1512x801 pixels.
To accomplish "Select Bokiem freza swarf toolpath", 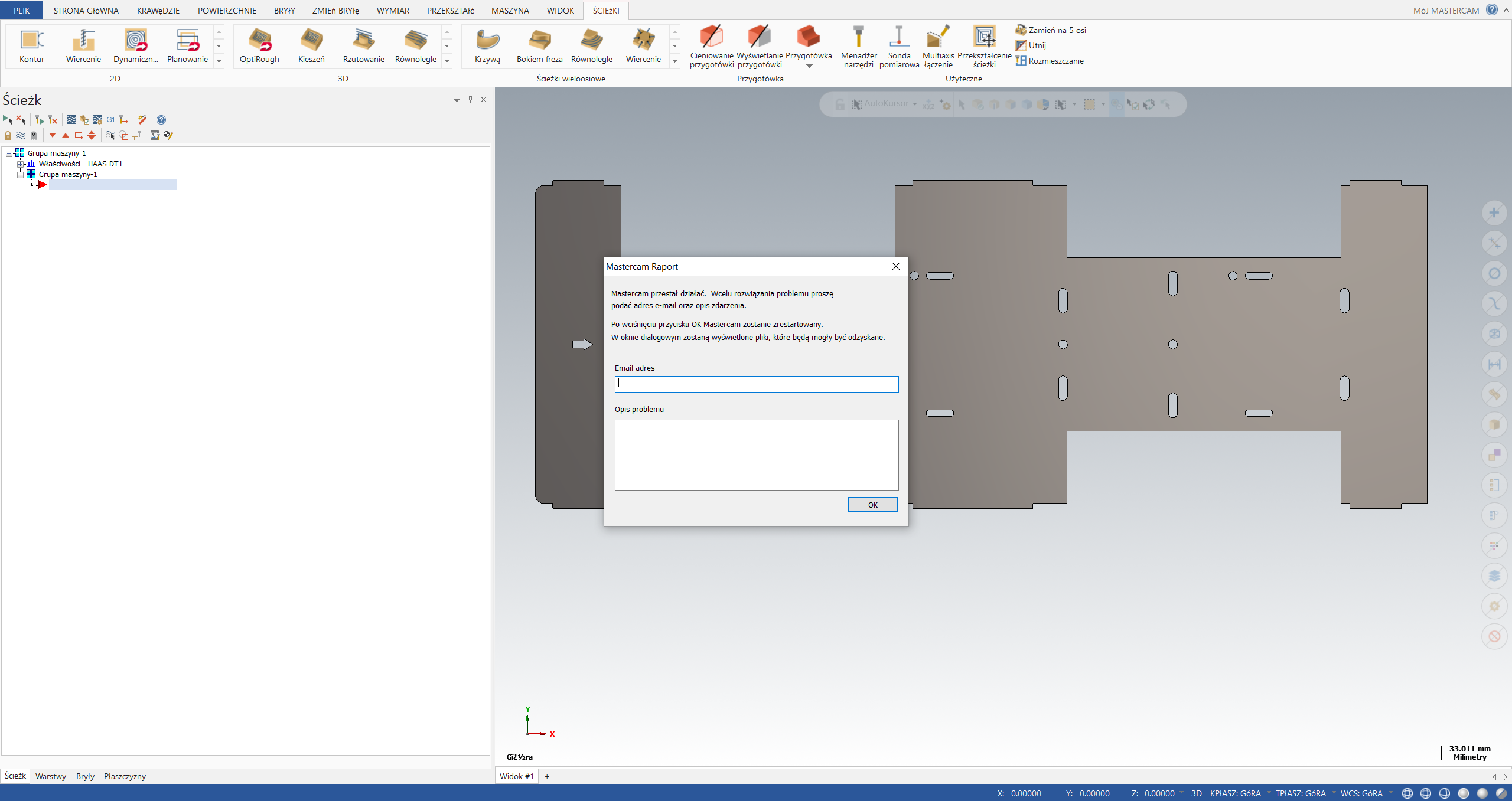I will (539, 46).
